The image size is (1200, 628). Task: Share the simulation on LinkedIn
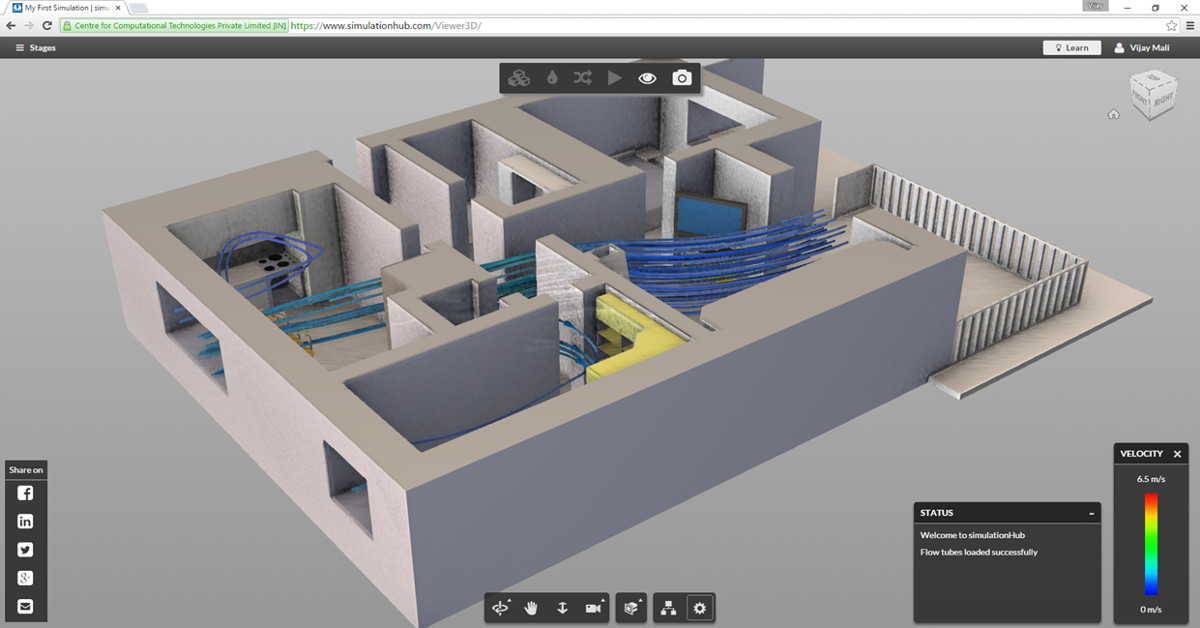coord(24,521)
